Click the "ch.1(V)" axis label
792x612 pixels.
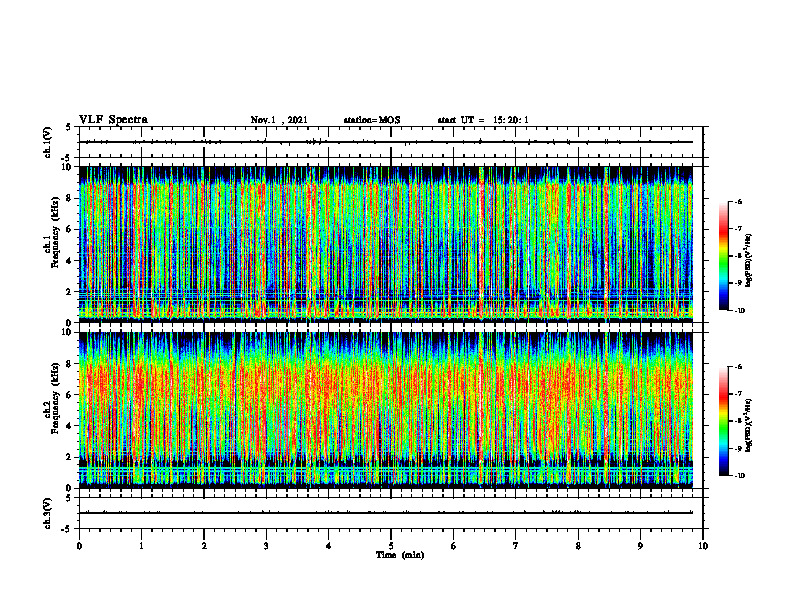click(48, 142)
